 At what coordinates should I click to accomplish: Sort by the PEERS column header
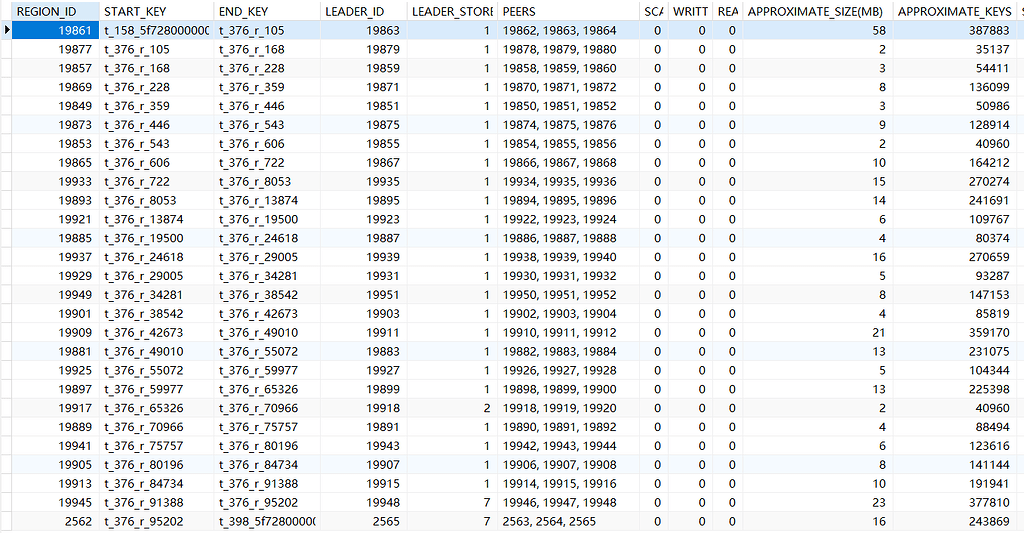coord(566,11)
